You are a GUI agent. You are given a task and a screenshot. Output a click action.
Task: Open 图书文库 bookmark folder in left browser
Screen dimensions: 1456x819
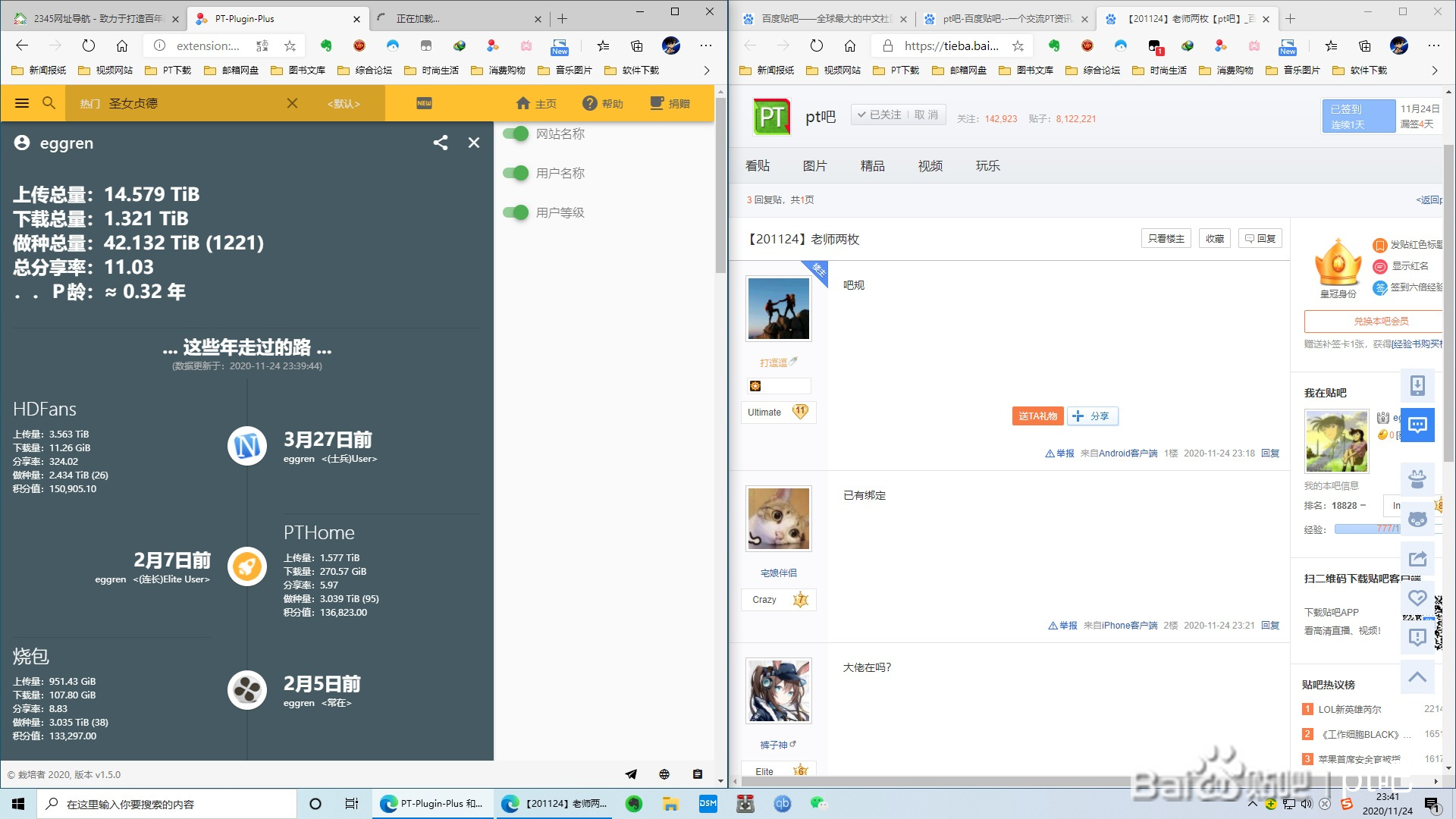click(298, 71)
